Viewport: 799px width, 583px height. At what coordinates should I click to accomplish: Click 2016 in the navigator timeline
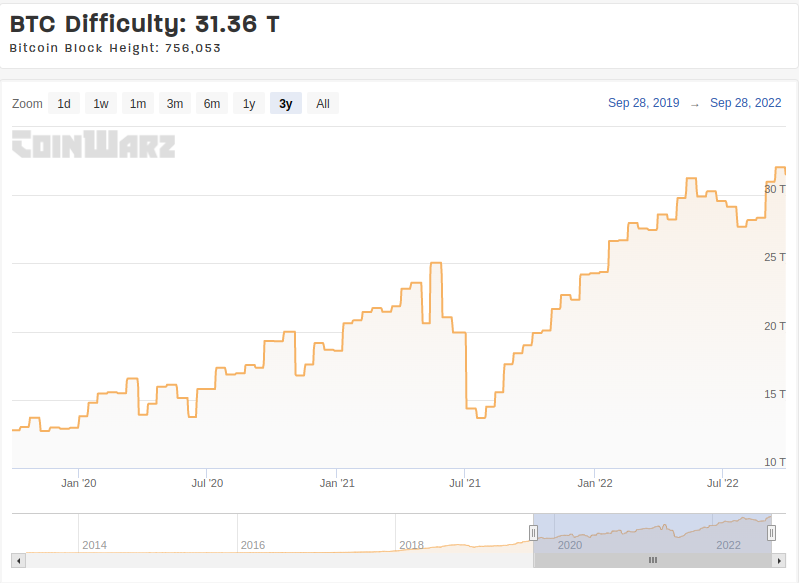pyautogui.click(x=253, y=545)
